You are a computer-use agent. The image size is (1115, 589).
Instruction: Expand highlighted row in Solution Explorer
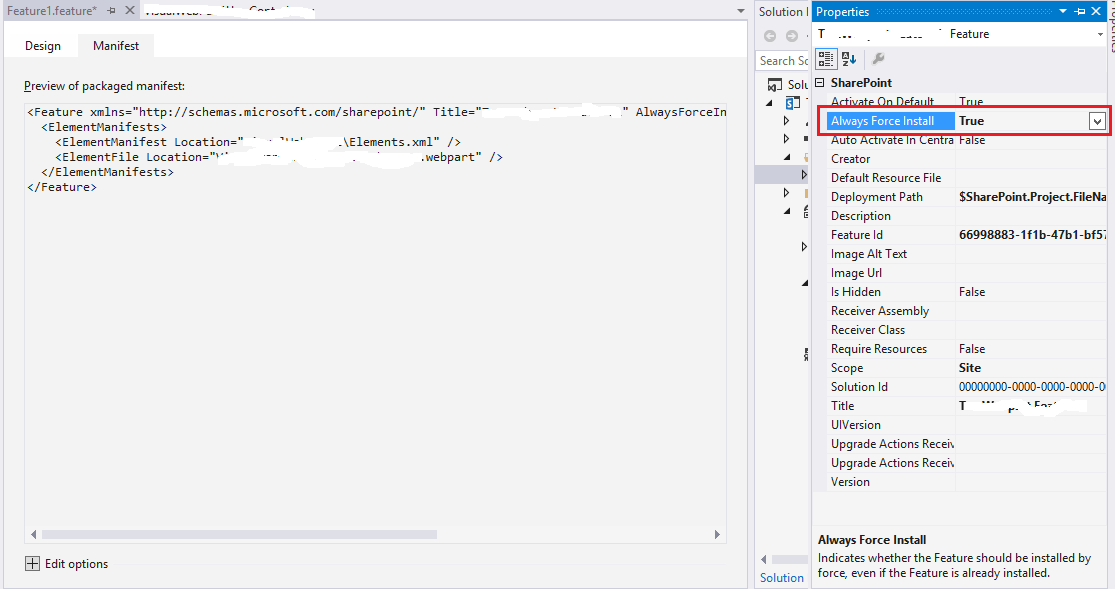click(x=804, y=174)
